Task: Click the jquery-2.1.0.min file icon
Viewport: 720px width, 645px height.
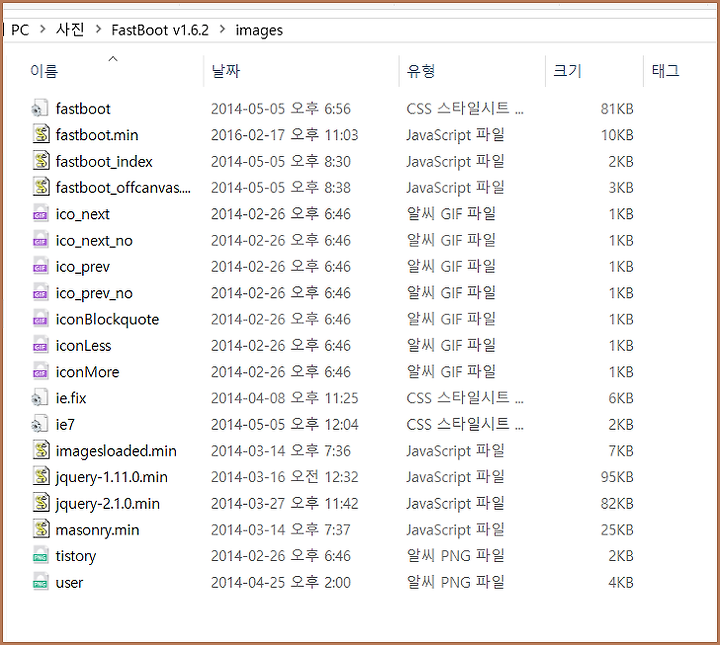Action: pos(41,503)
